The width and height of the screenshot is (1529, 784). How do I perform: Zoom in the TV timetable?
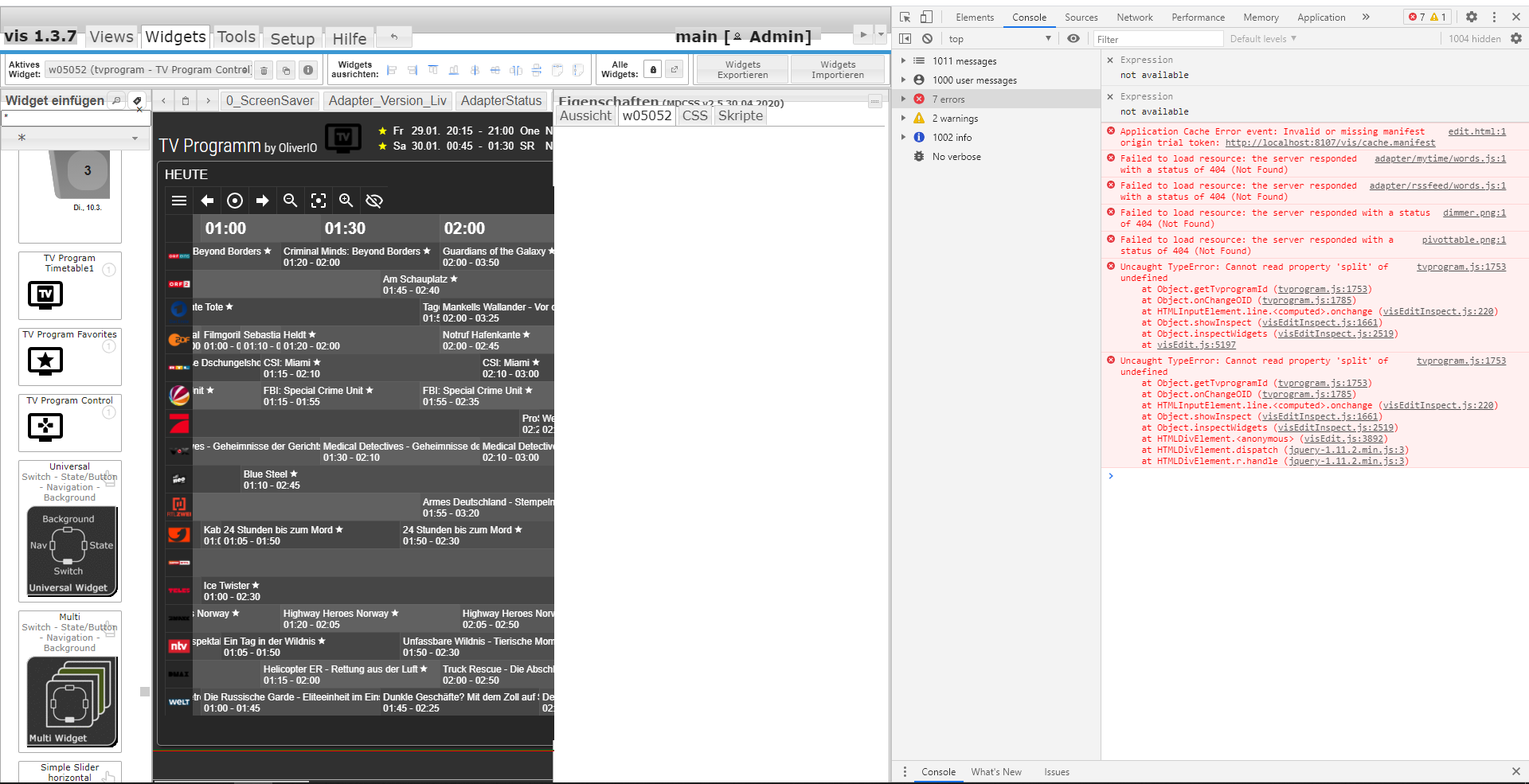pyautogui.click(x=346, y=201)
